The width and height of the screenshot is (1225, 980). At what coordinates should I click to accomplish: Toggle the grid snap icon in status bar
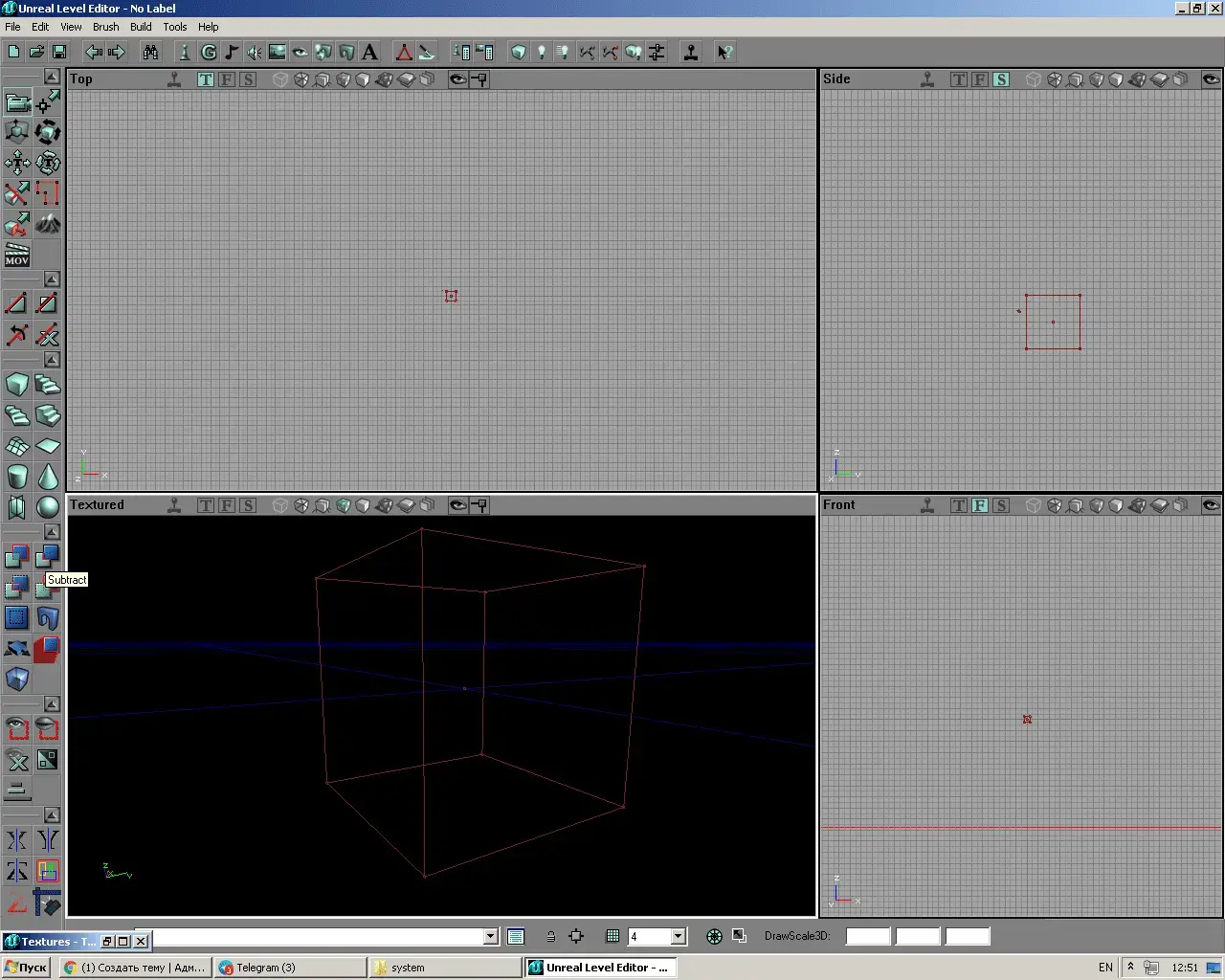click(x=612, y=936)
